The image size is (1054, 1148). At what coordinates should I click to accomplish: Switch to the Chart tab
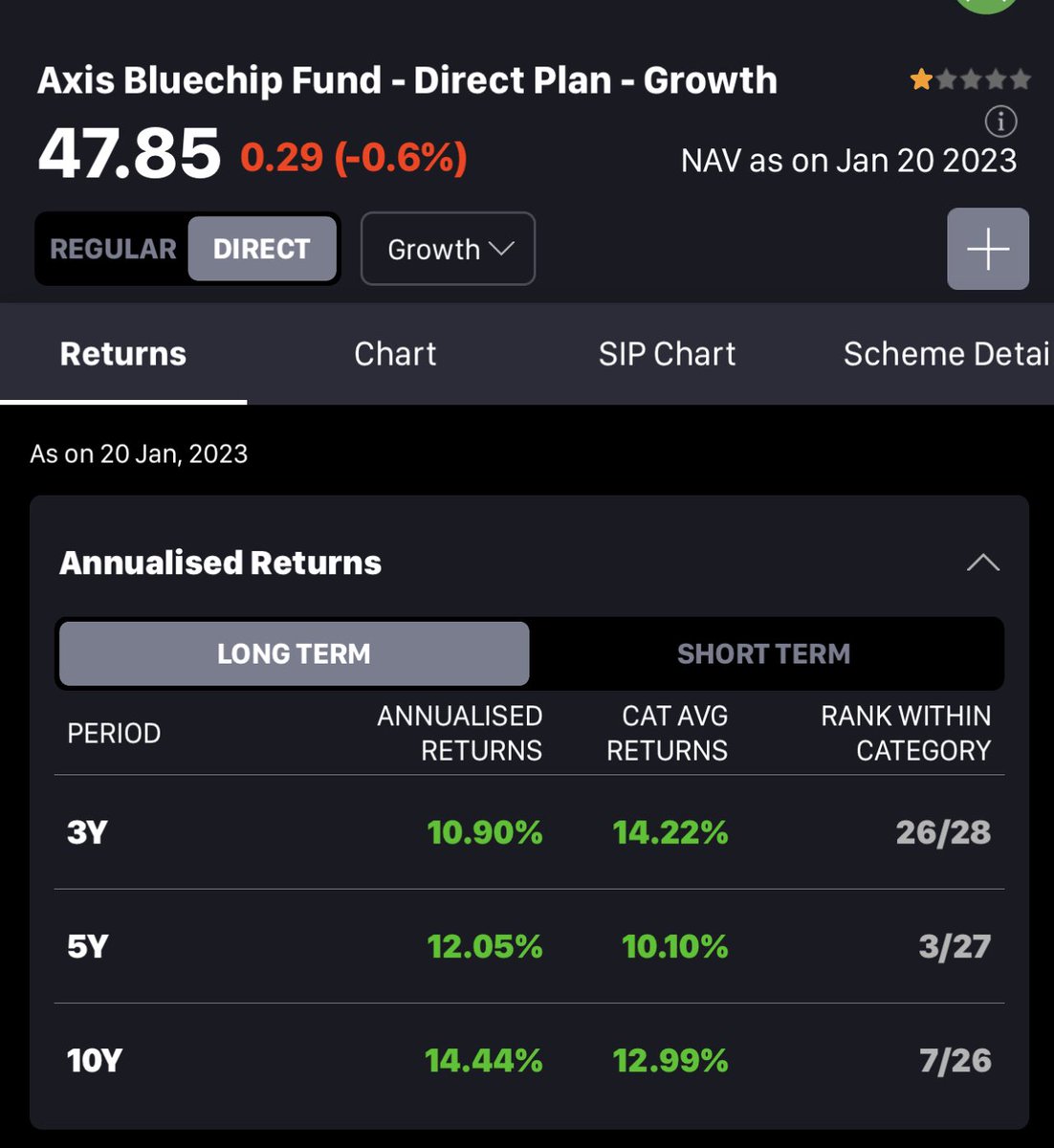coord(395,354)
